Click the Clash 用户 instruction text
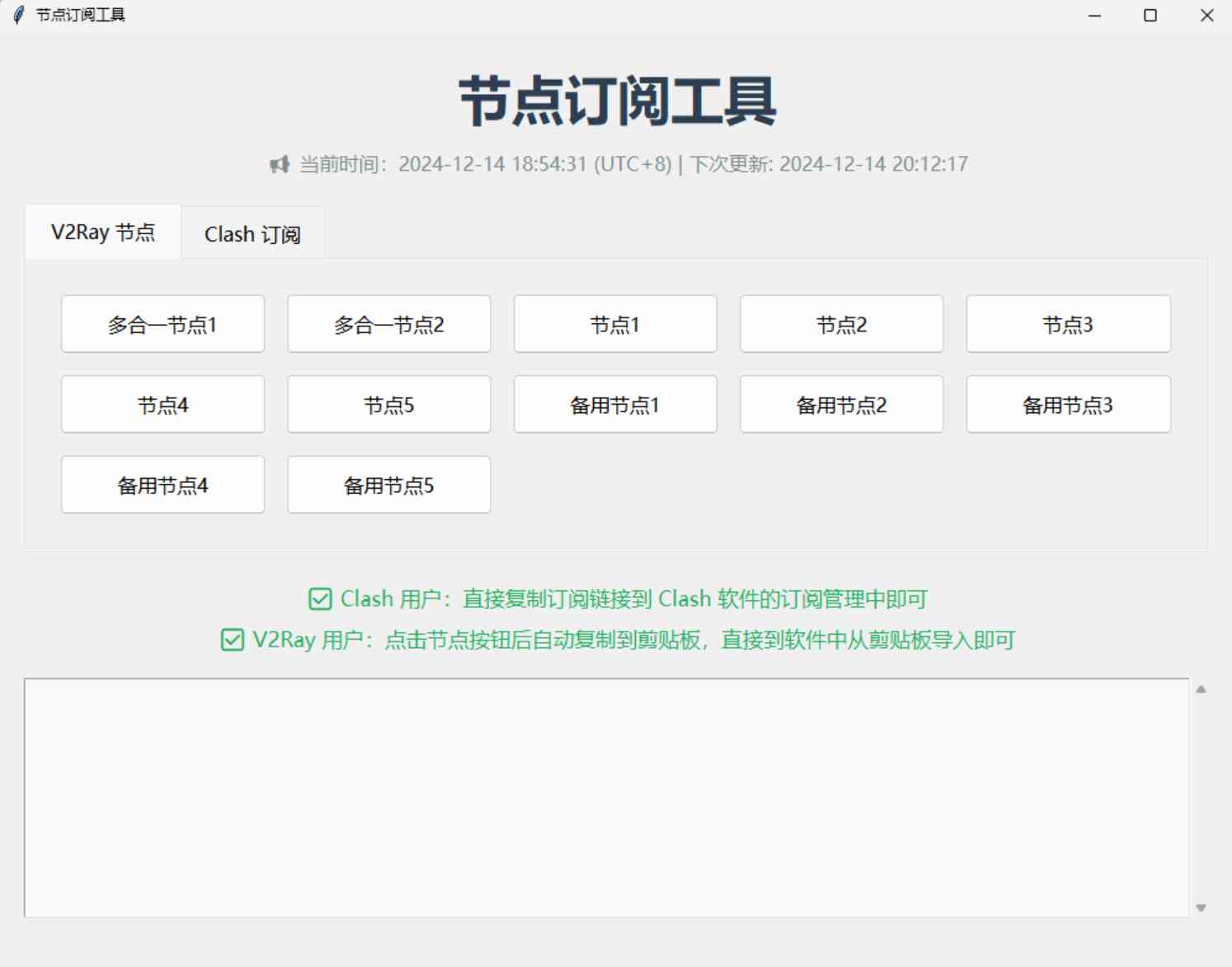This screenshot has height=967, width=1232. tap(634, 599)
